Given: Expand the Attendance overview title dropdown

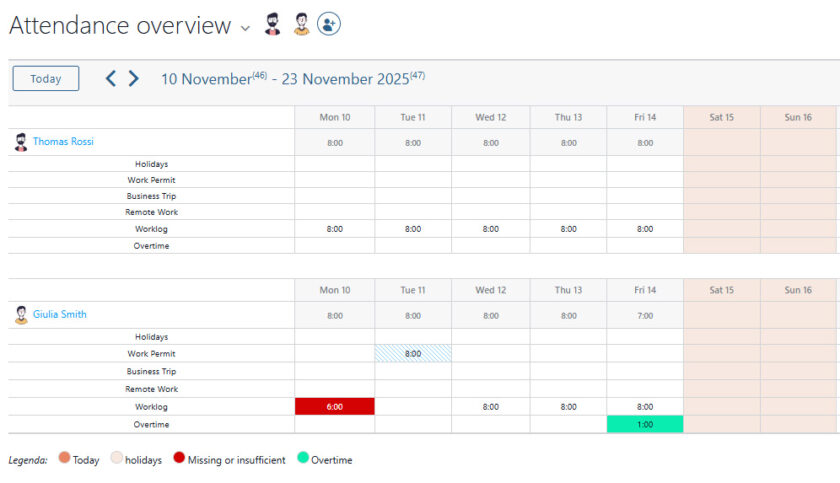Looking at the screenshot, I should [246, 28].
